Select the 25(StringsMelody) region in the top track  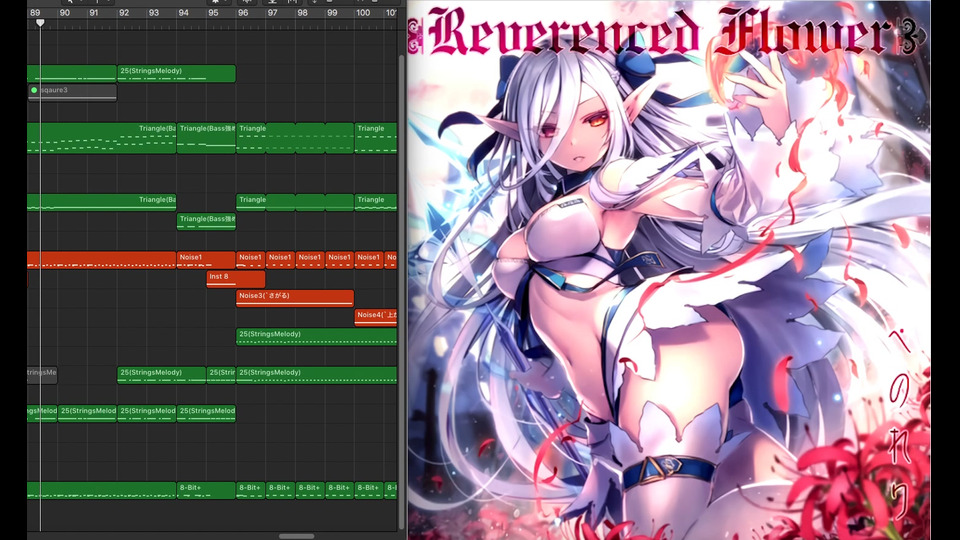(x=176, y=73)
